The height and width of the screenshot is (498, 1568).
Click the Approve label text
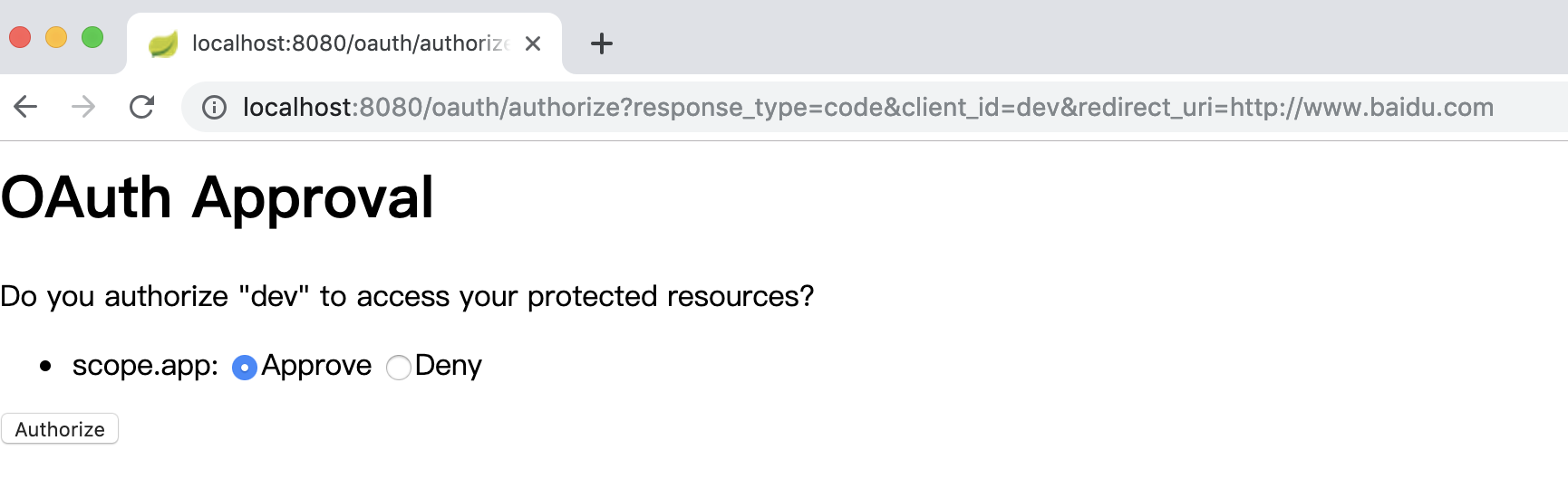point(316,365)
